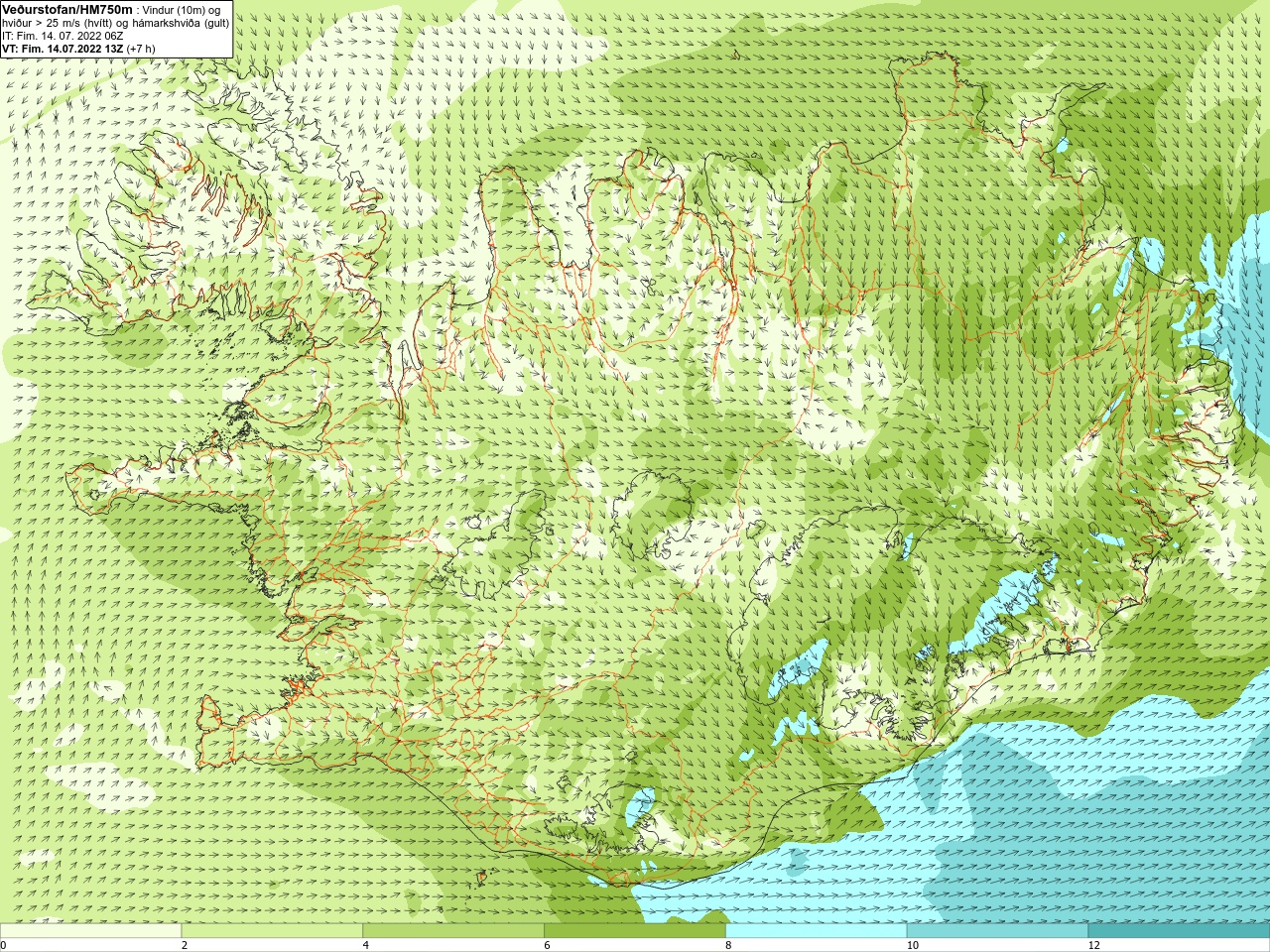Click the 10–12 m/s turquoise legend segment
Screen dimensions: 1270x952
[997, 931]
